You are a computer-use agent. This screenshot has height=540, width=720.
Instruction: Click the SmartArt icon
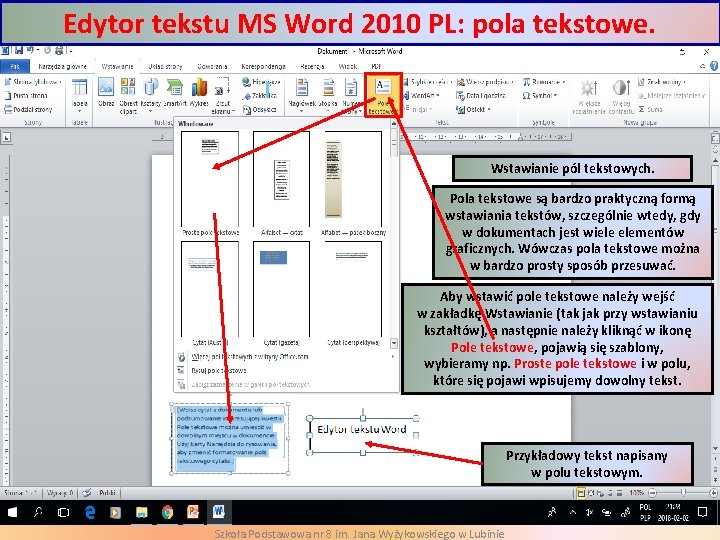coord(174,92)
